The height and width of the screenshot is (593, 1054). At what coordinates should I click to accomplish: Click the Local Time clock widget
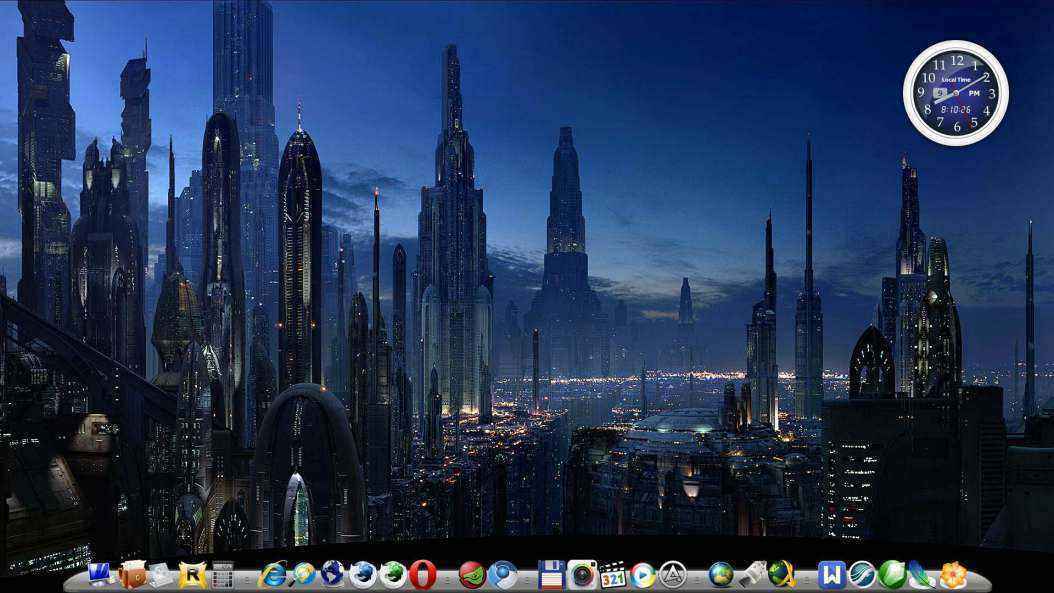[956, 93]
